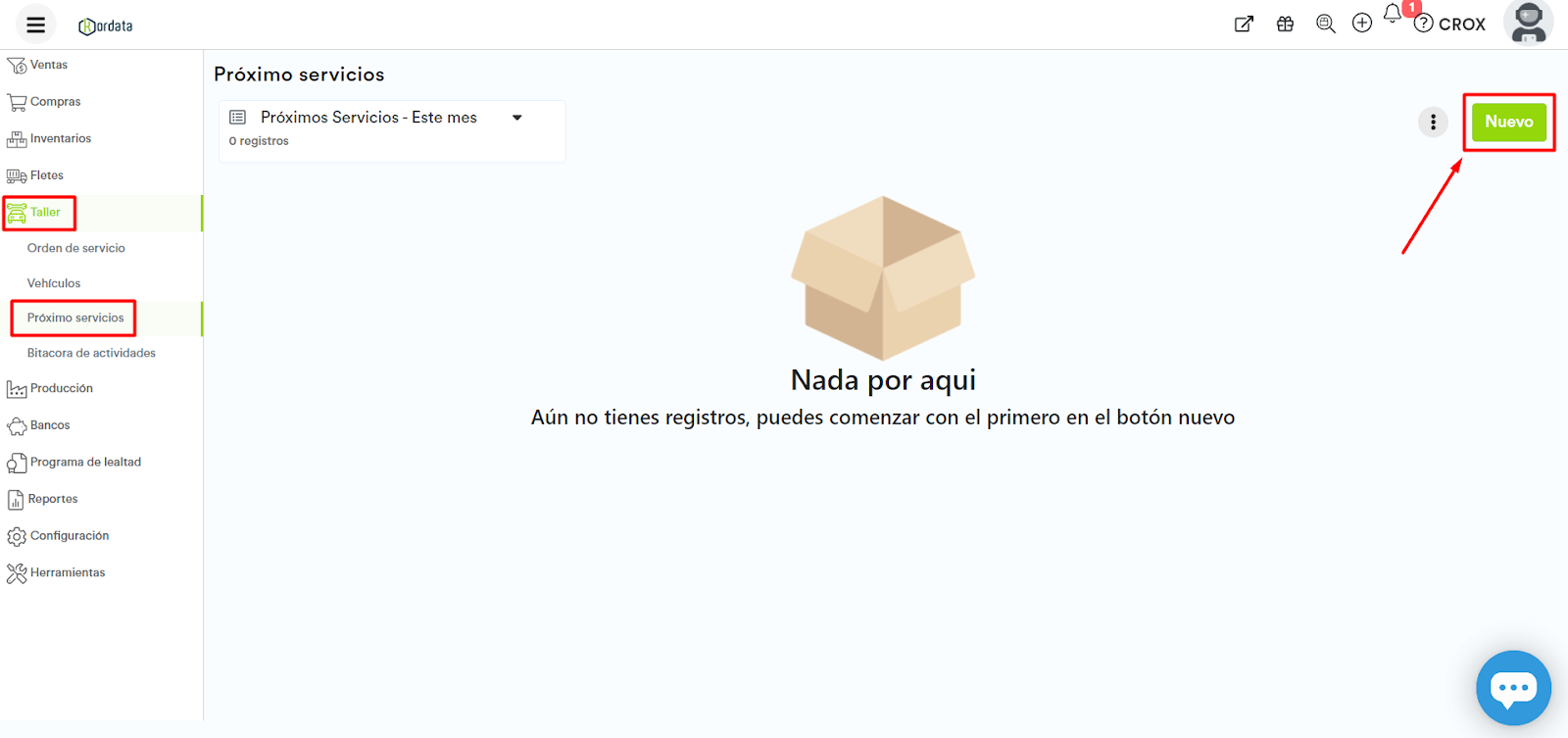Screen dimensions: 1568x738
Task: Select Orden de servicio submenu item
Action: 76,249
